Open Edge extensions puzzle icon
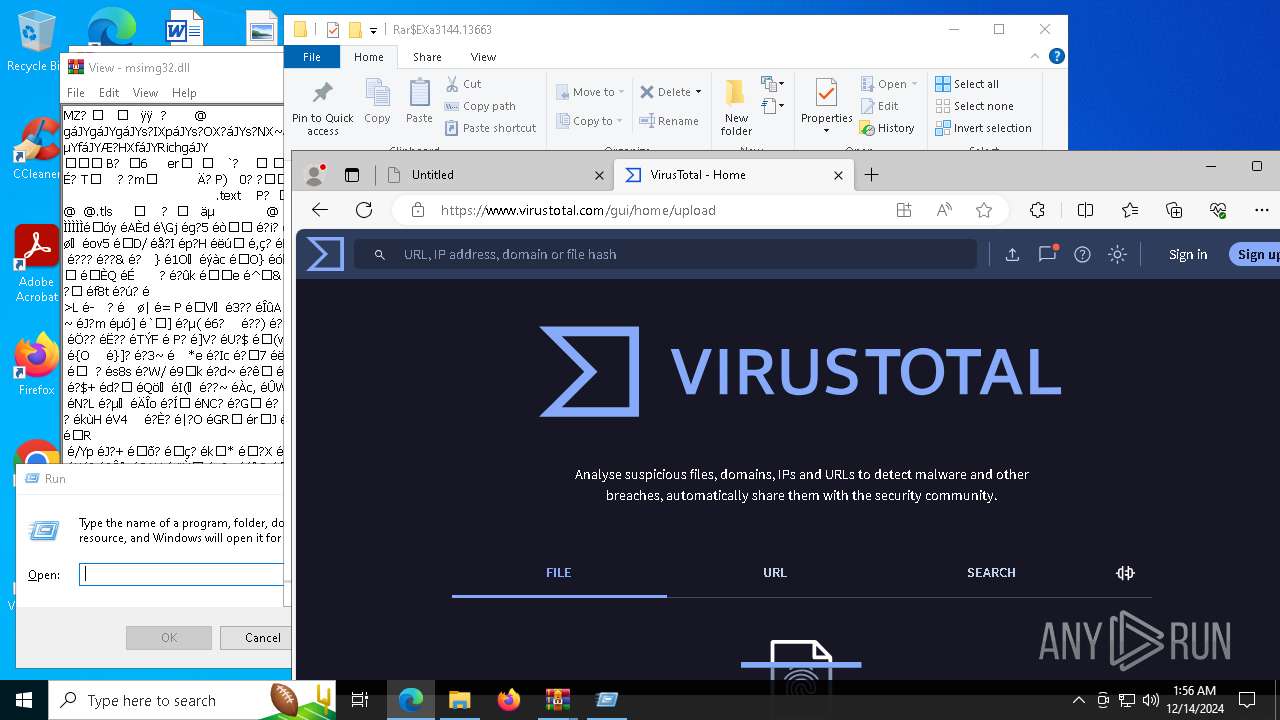The image size is (1280, 720). pos(1037,210)
